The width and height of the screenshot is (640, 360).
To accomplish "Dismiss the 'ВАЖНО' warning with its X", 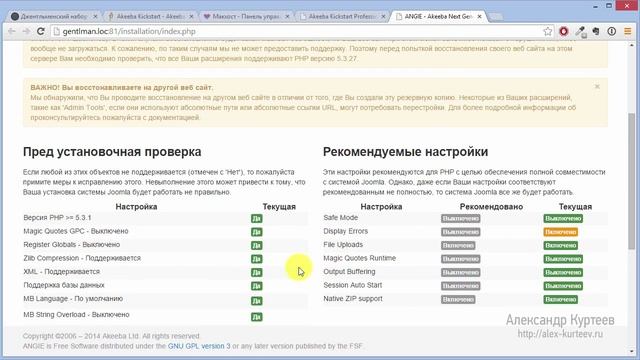I will click(597, 87).
